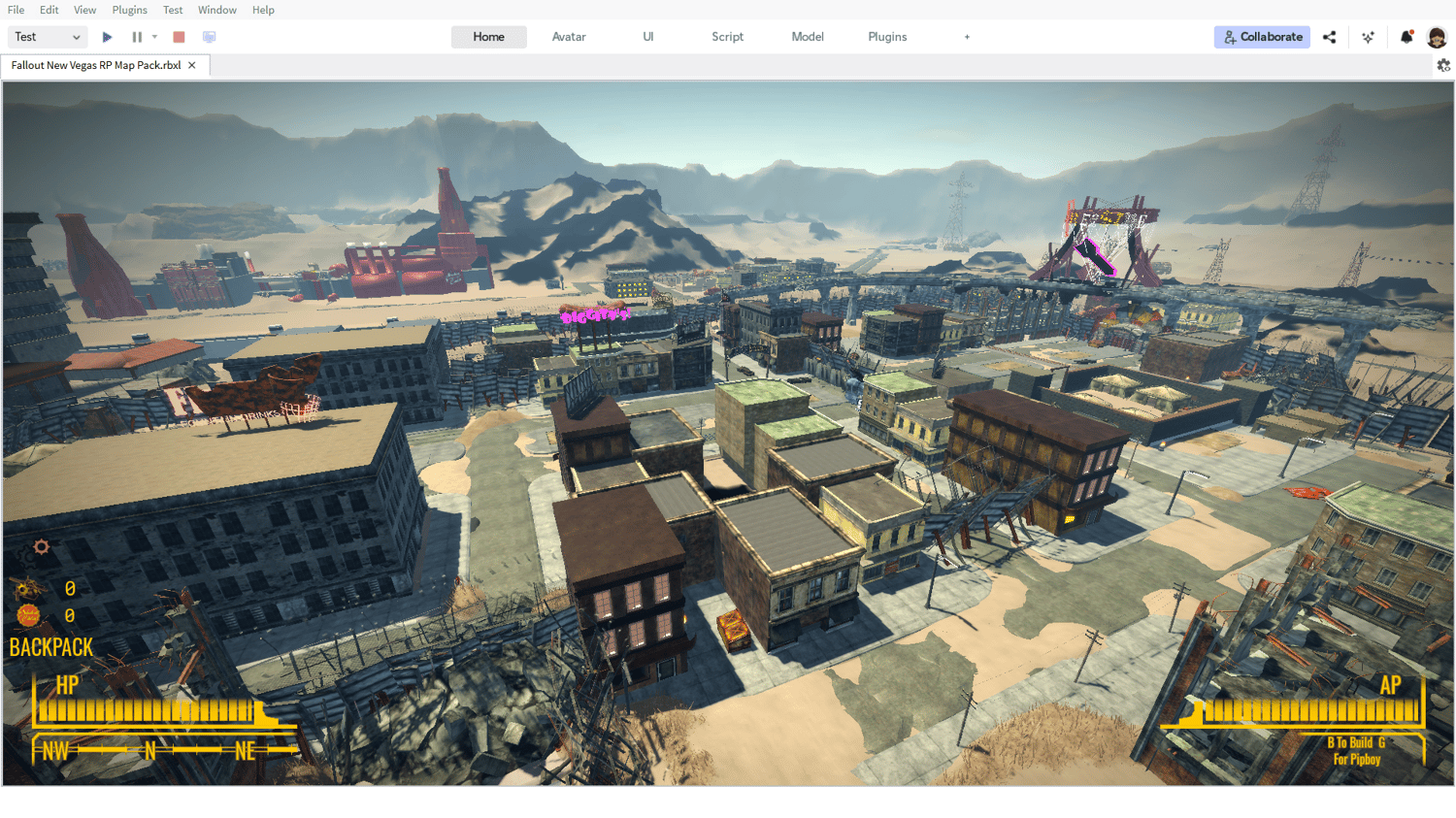This screenshot has width=1456, height=818.
Task: Open the Test menu in the menu bar
Action: point(173,10)
